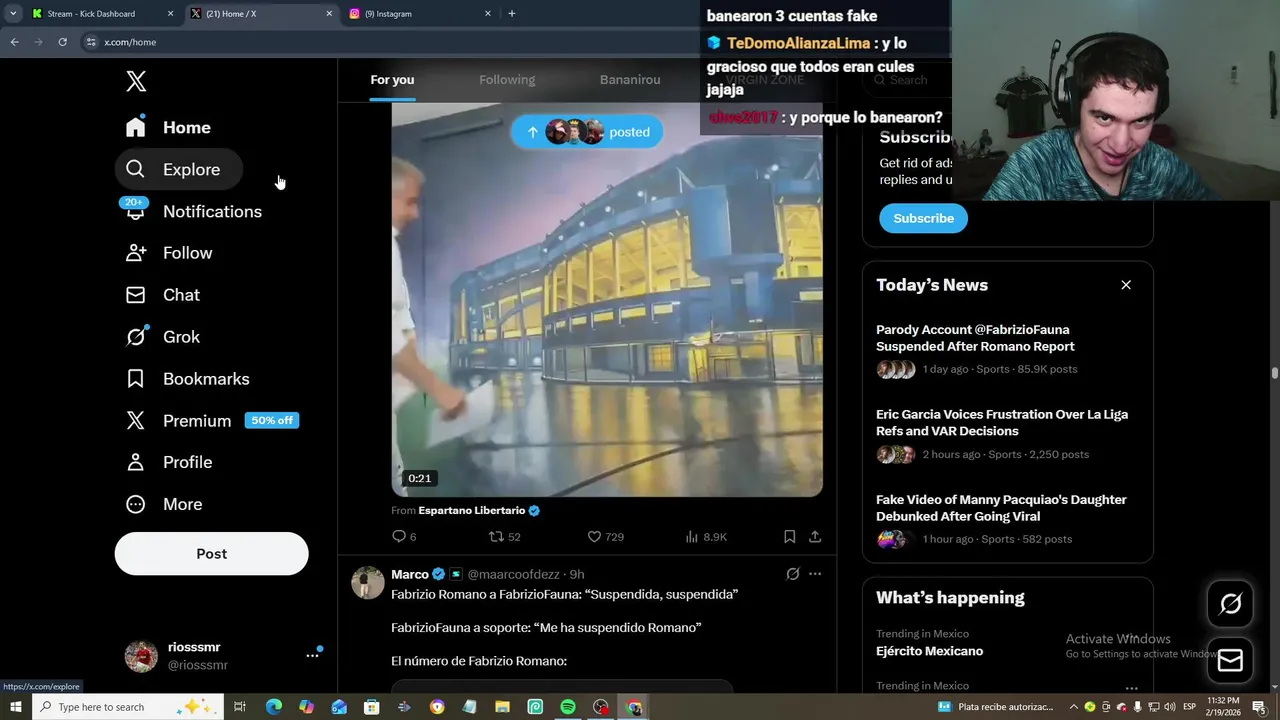The height and width of the screenshot is (720, 1280).
Task: Open the Windows notification center
Action: [1260, 707]
